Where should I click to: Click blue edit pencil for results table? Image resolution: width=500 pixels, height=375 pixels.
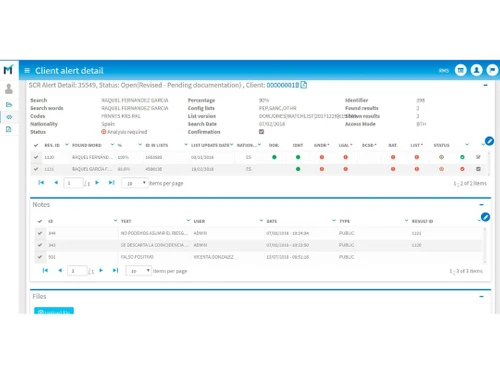pyautogui.click(x=489, y=141)
